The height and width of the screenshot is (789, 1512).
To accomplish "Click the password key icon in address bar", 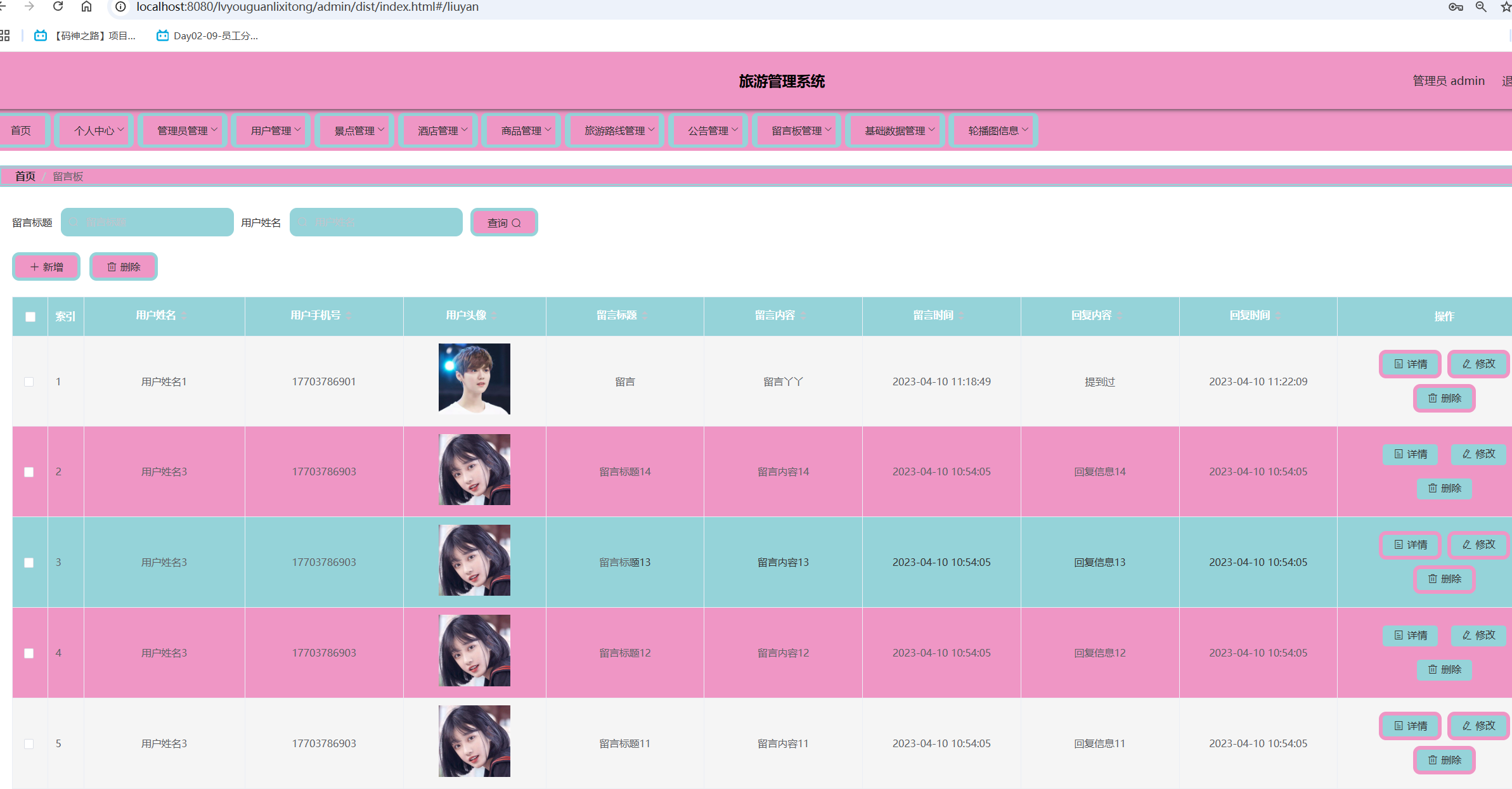I will click(1456, 7).
